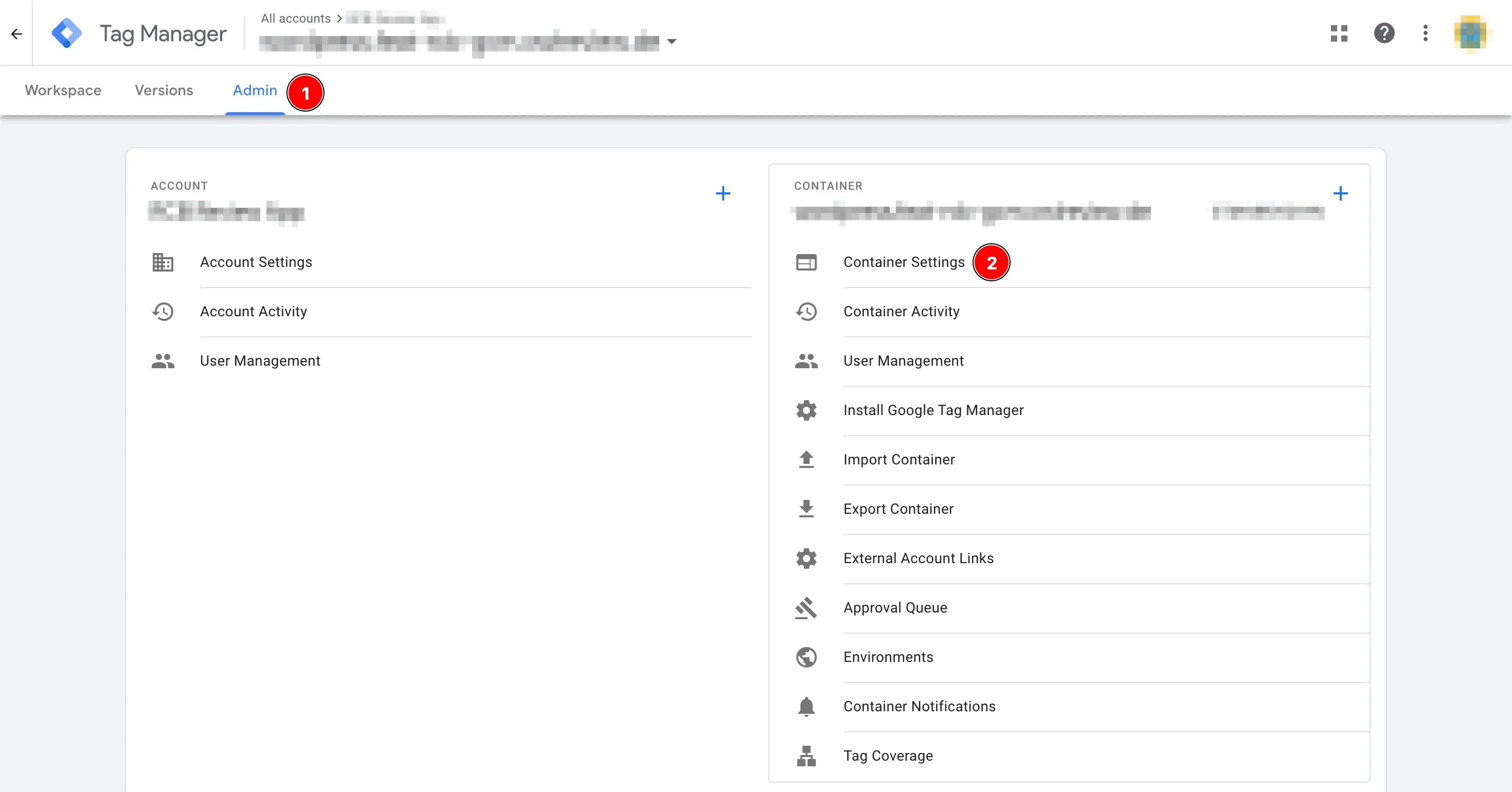Switch to the Workspace tab
Screen dimensions: 1512x792
point(63,91)
